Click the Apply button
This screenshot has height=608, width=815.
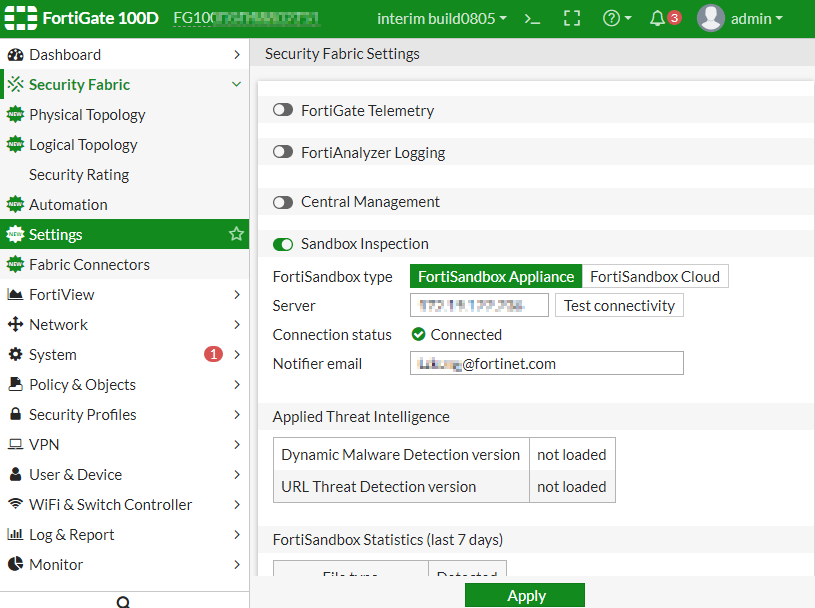(x=525, y=595)
